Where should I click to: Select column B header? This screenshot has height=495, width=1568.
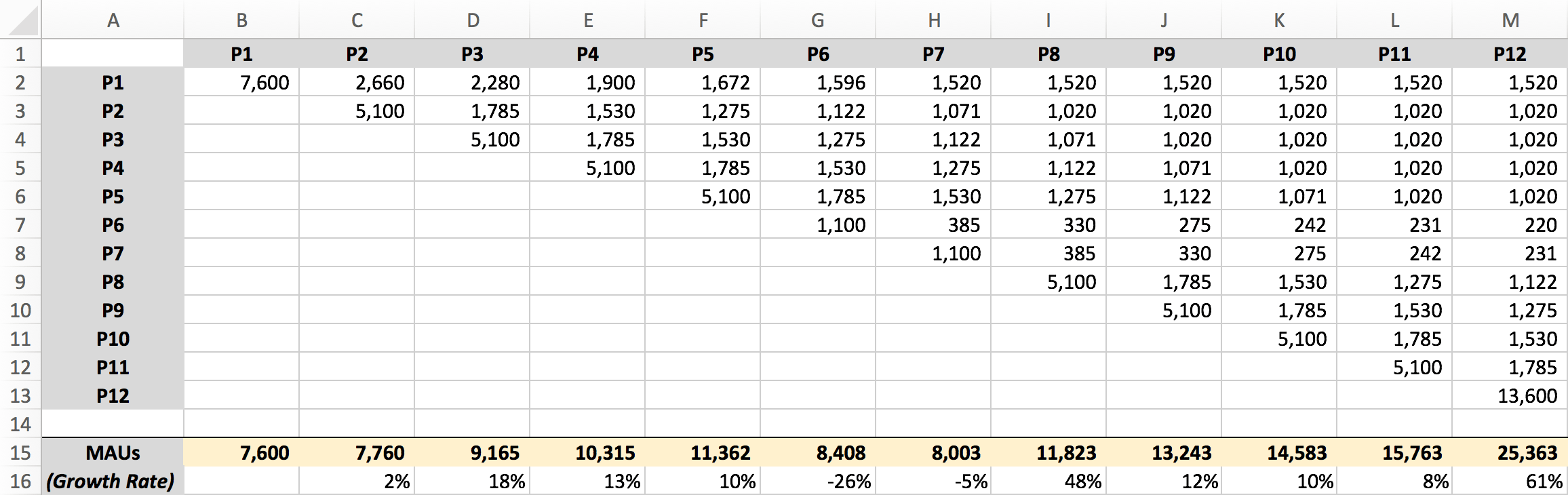[x=241, y=19]
